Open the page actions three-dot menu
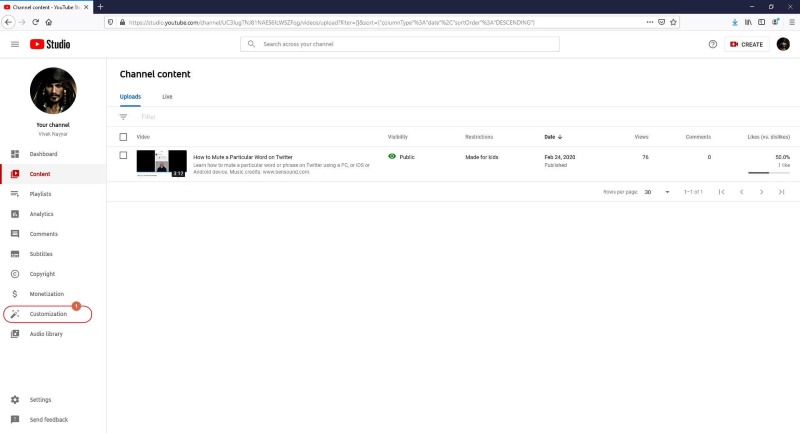Viewport: 800px width, 433px height. (x=649, y=22)
